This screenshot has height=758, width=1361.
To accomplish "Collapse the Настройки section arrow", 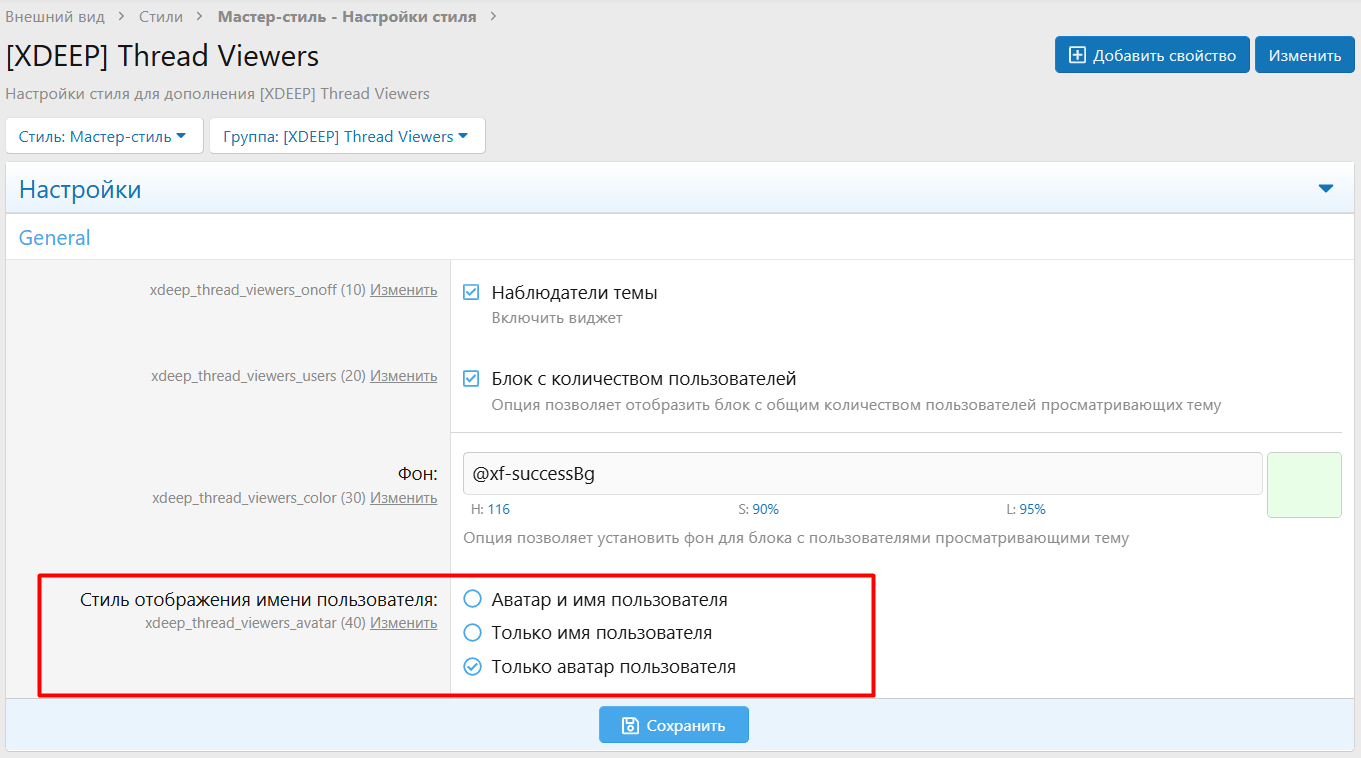I will pyautogui.click(x=1326, y=189).
